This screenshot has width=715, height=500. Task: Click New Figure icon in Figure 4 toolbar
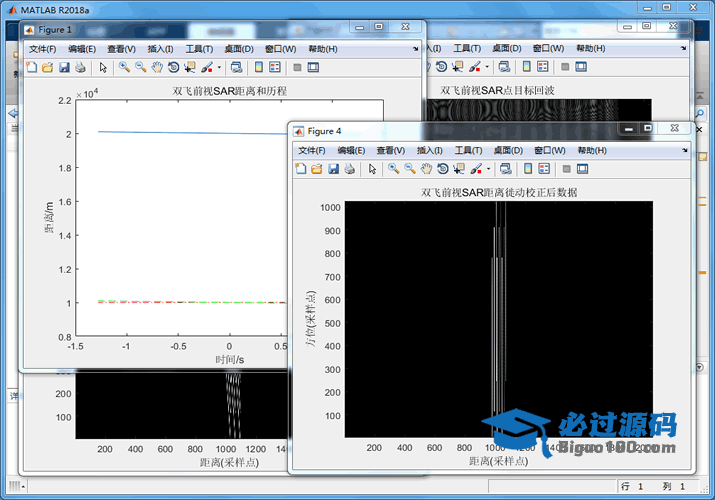(301, 169)
